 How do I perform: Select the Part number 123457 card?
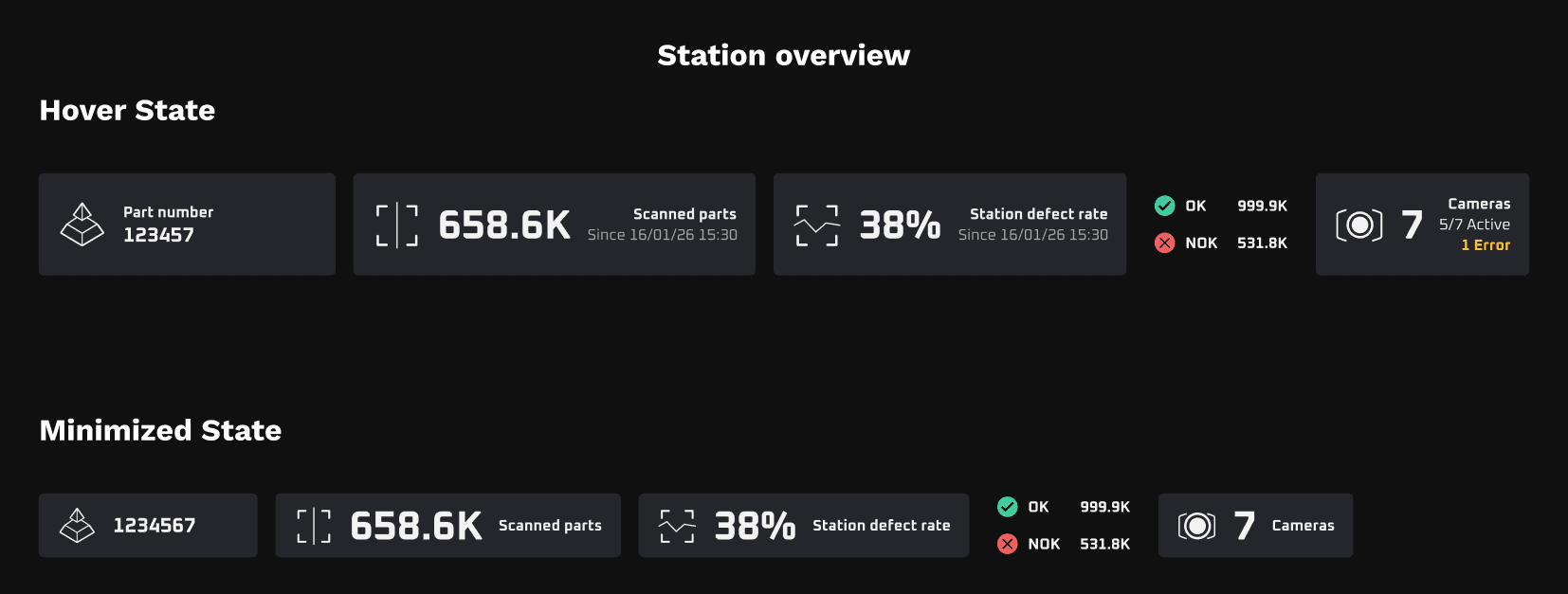click(187, 225)
